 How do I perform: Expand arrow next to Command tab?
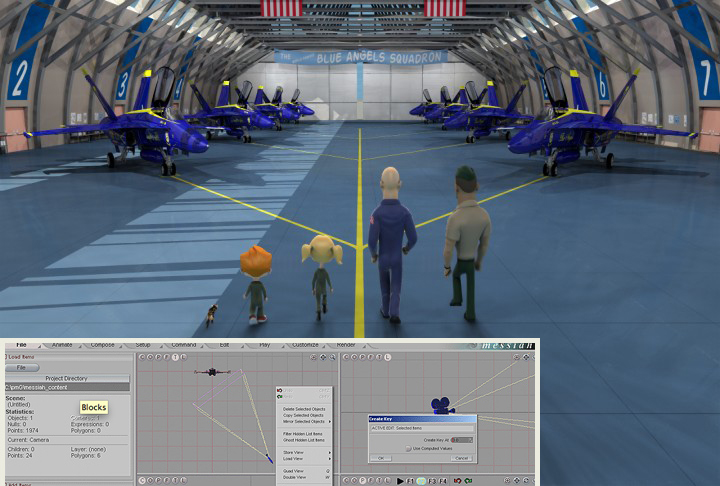tap(203, 347)
